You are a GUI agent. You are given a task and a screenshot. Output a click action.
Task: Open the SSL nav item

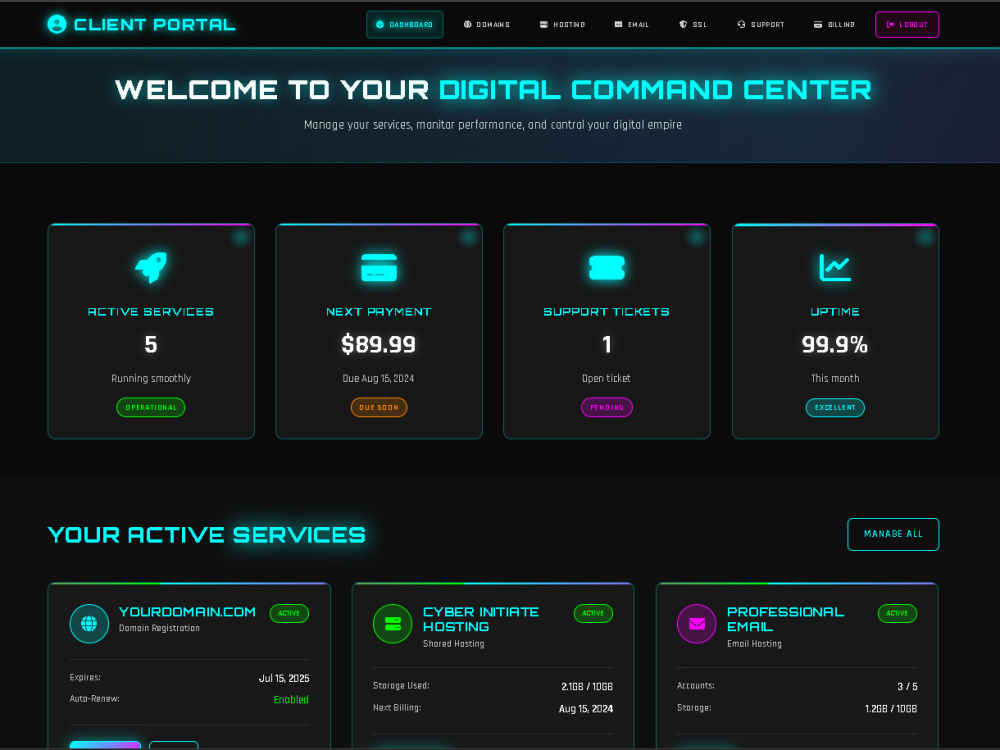click(x=693, y=24)
